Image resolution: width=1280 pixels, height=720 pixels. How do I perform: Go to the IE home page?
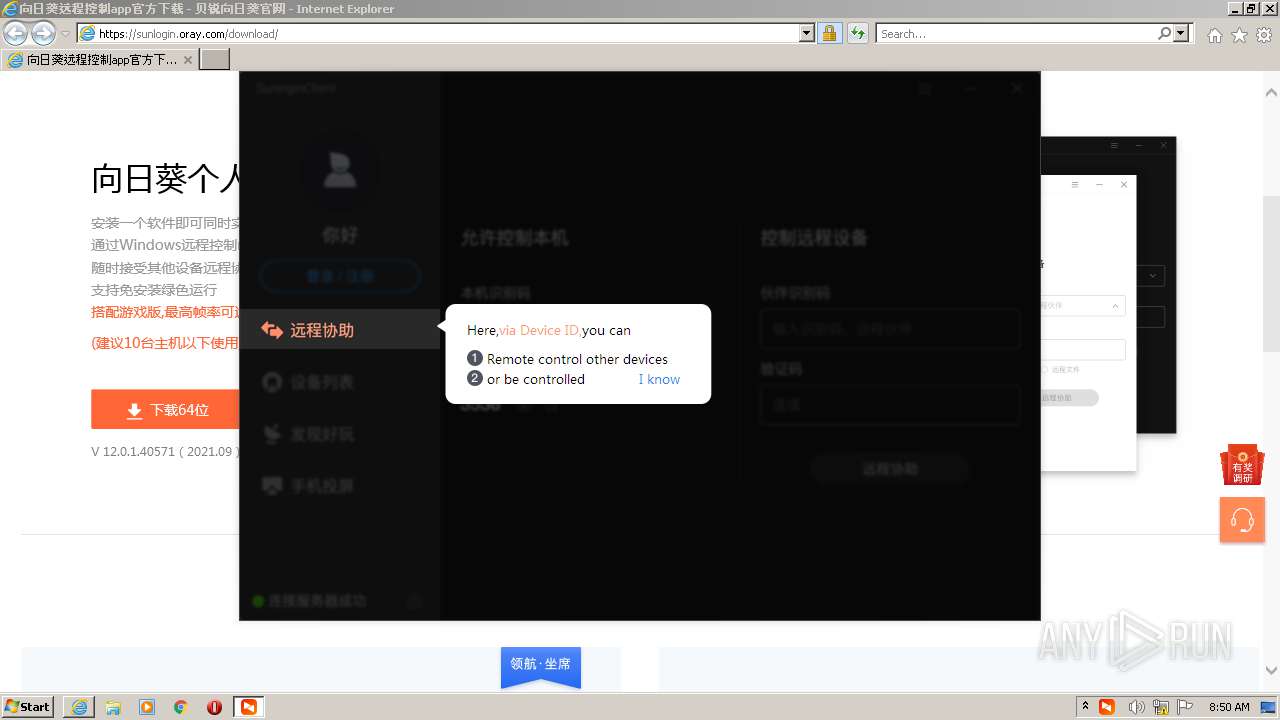pos(1214,35)
